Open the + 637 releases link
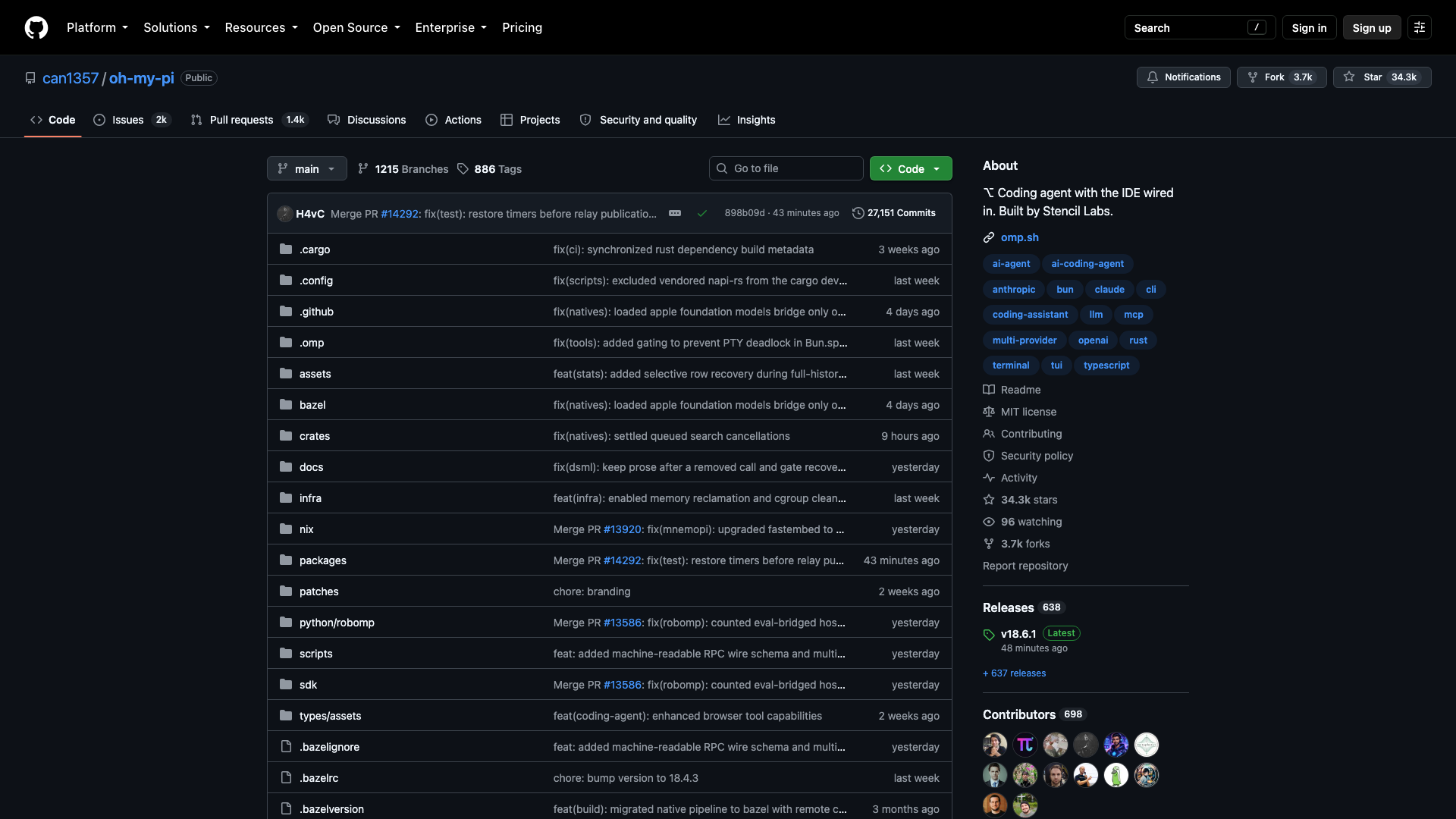 (1014, 673)
